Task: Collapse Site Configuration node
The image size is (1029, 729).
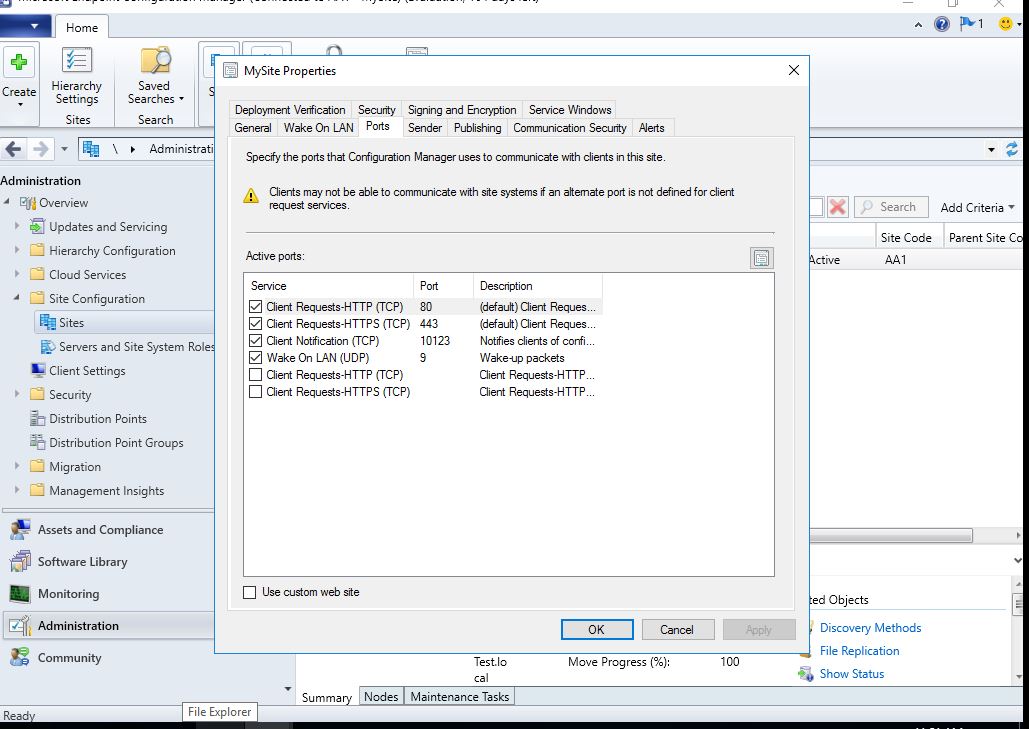Action: [x=17, y=297]
